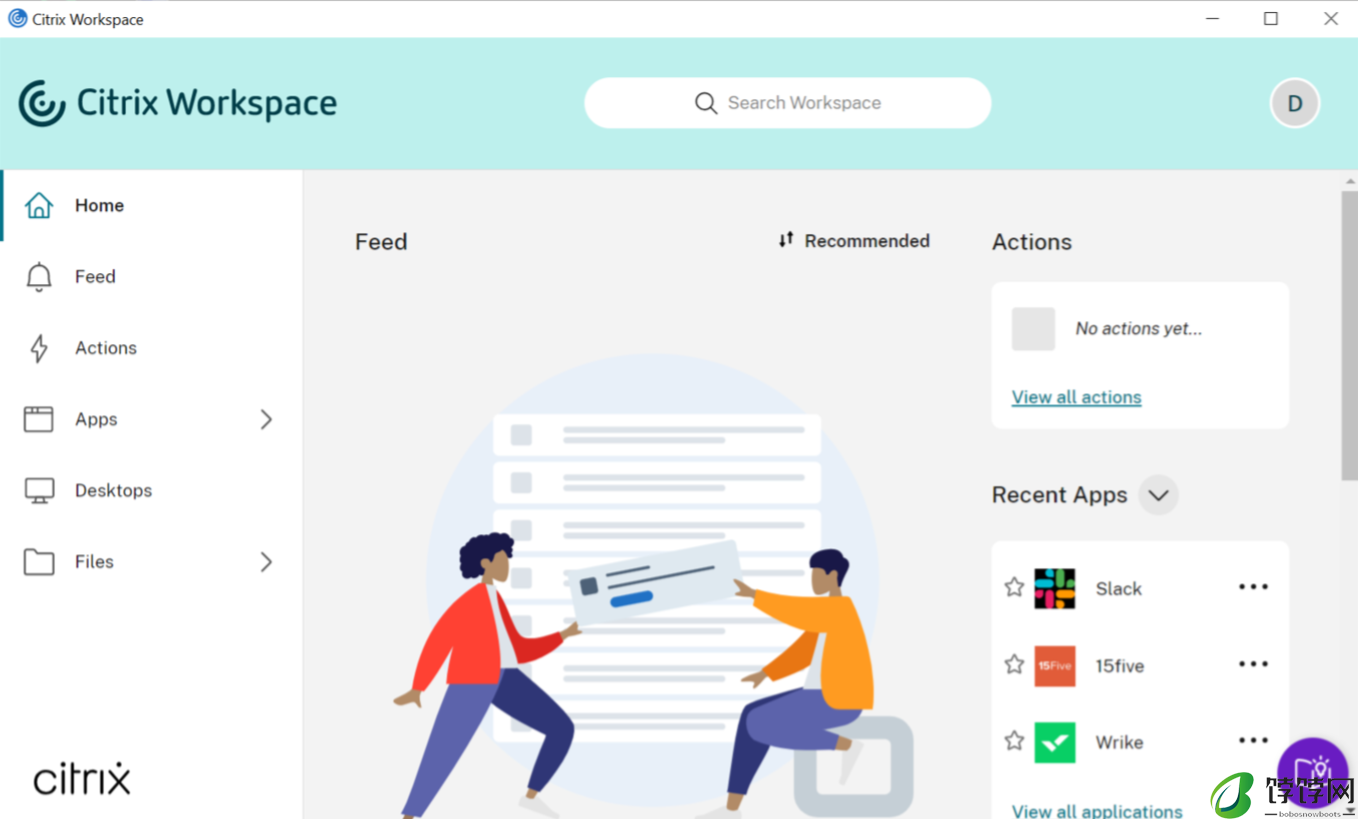1358x819 pixels.
Task: Click the Files folder icon
Action: pyautogui.click(x=39, y=562)
